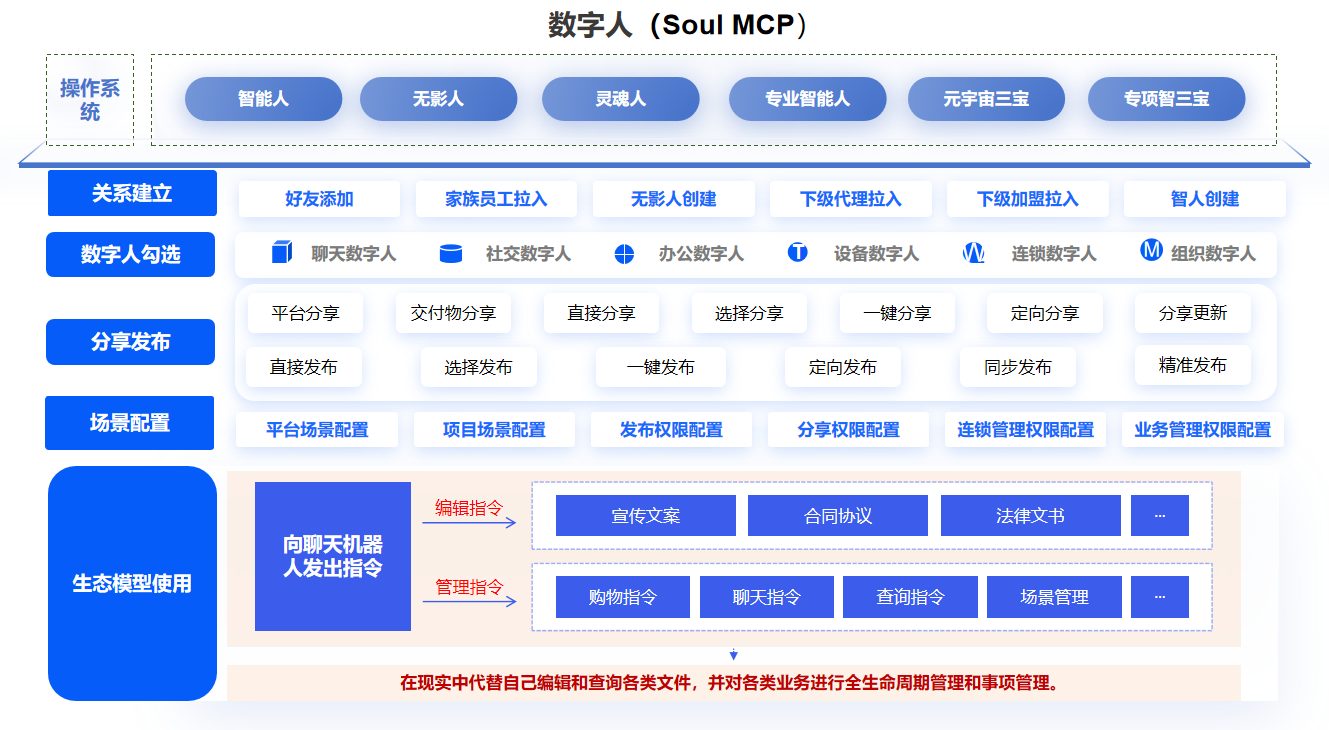Click the cylinder icon beside 社交数字人
Image resolution: width=1329 pixels, height=730 pixels.
coord(451,254)
